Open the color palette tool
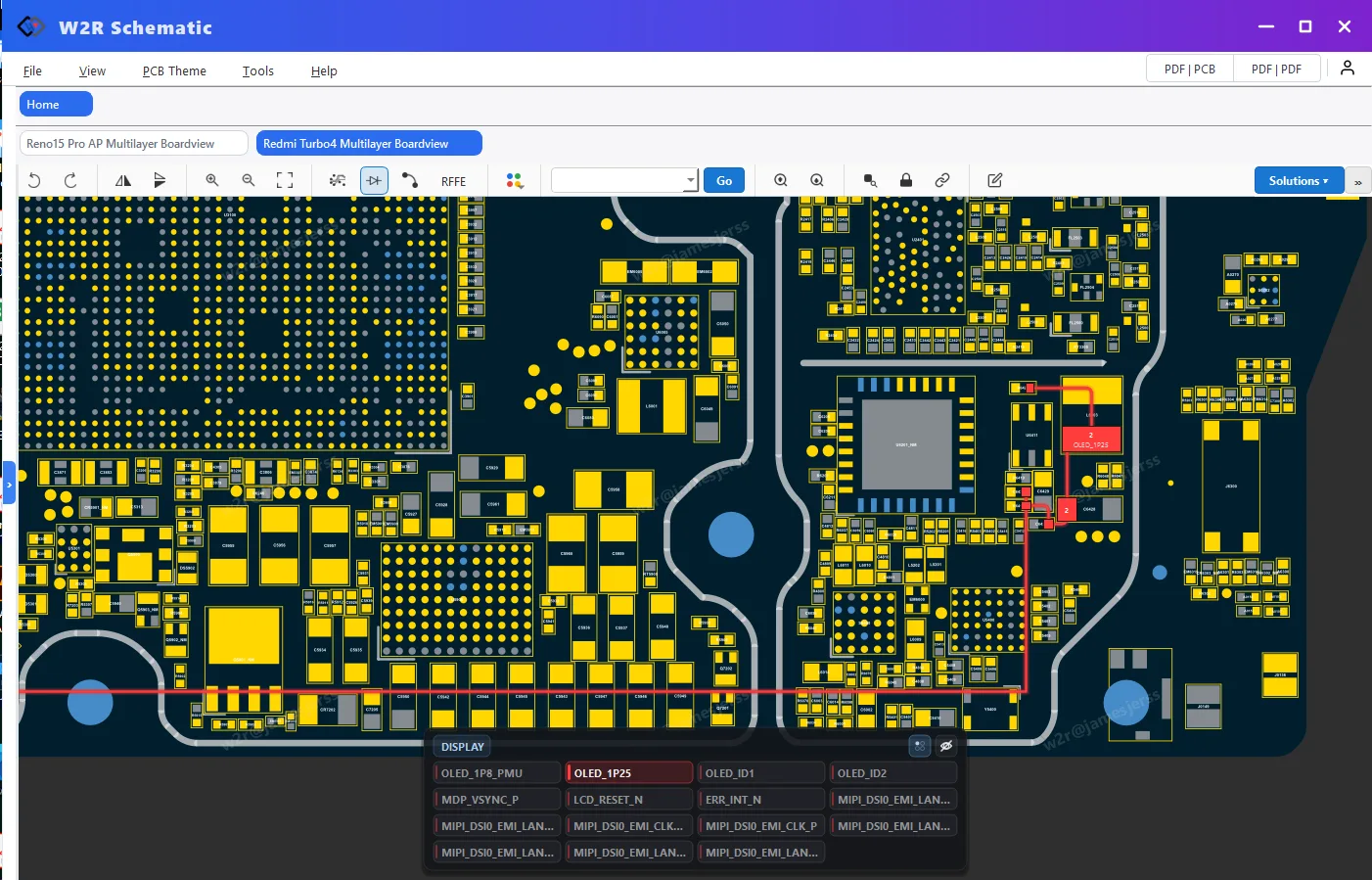 tap(515, 180)
